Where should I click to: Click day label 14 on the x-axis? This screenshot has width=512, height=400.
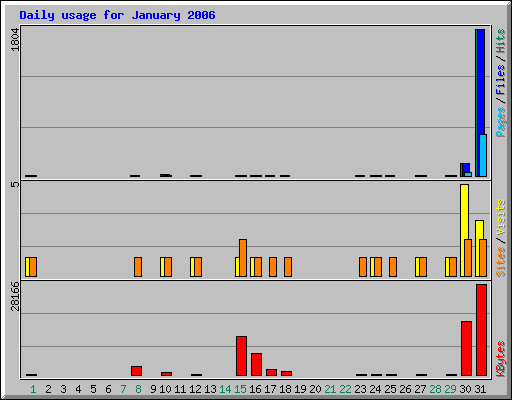click(225, 389)
